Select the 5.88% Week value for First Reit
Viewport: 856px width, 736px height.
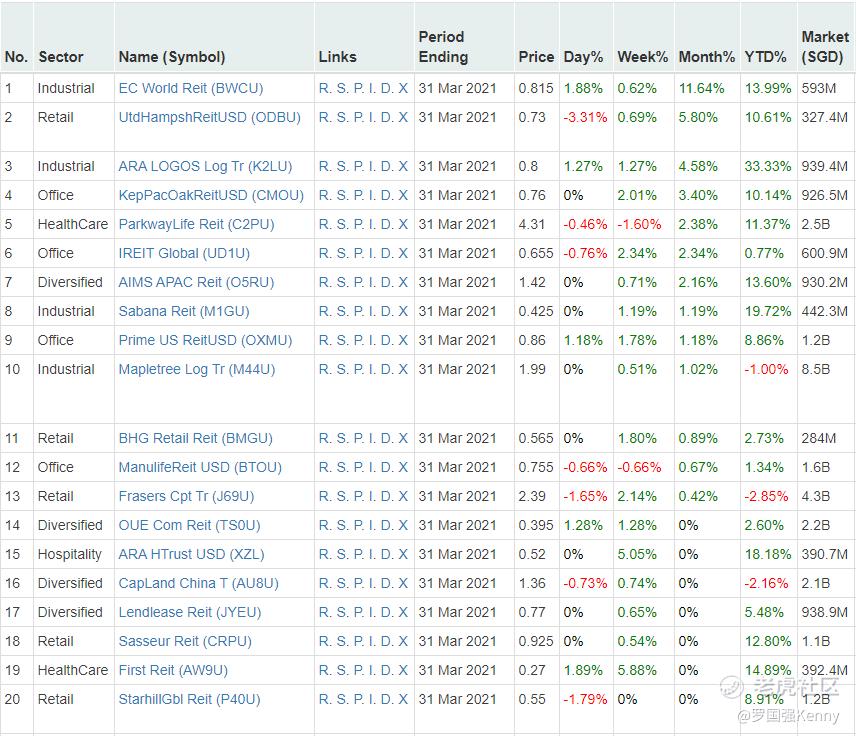pos(637,670)
